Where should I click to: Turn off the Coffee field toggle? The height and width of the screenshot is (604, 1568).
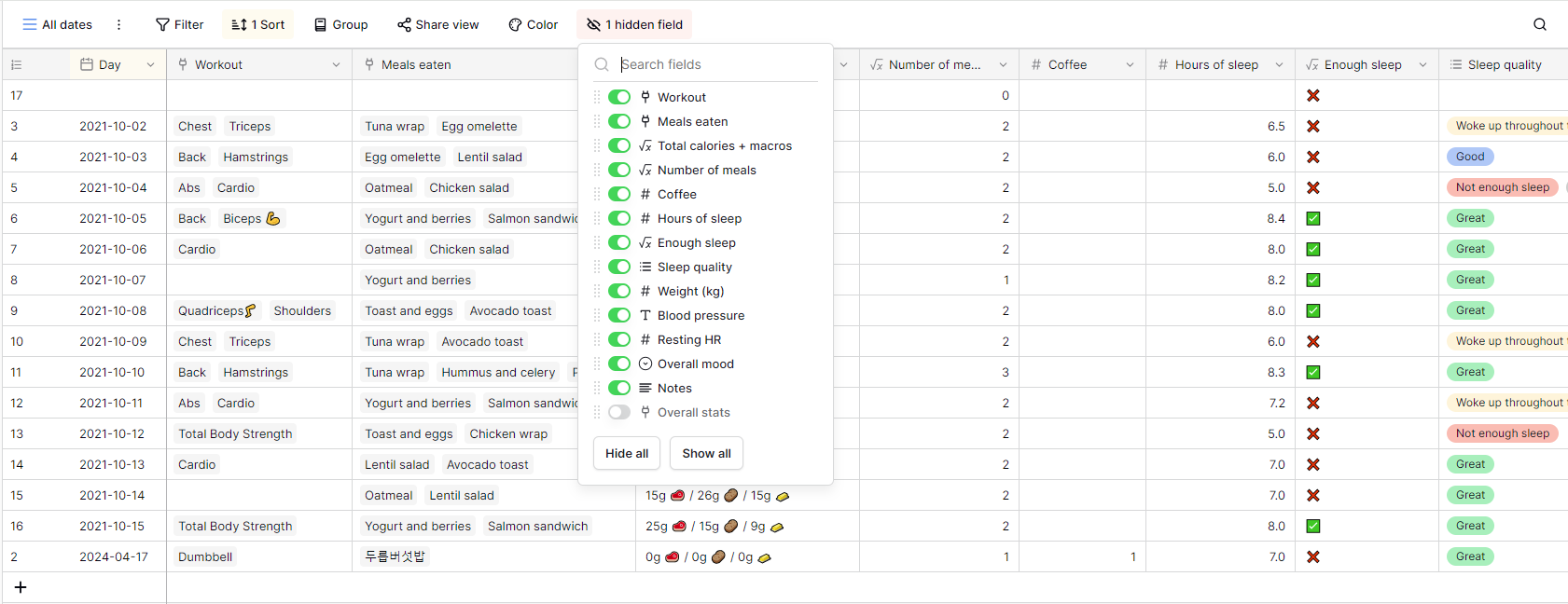pos(619,194)
